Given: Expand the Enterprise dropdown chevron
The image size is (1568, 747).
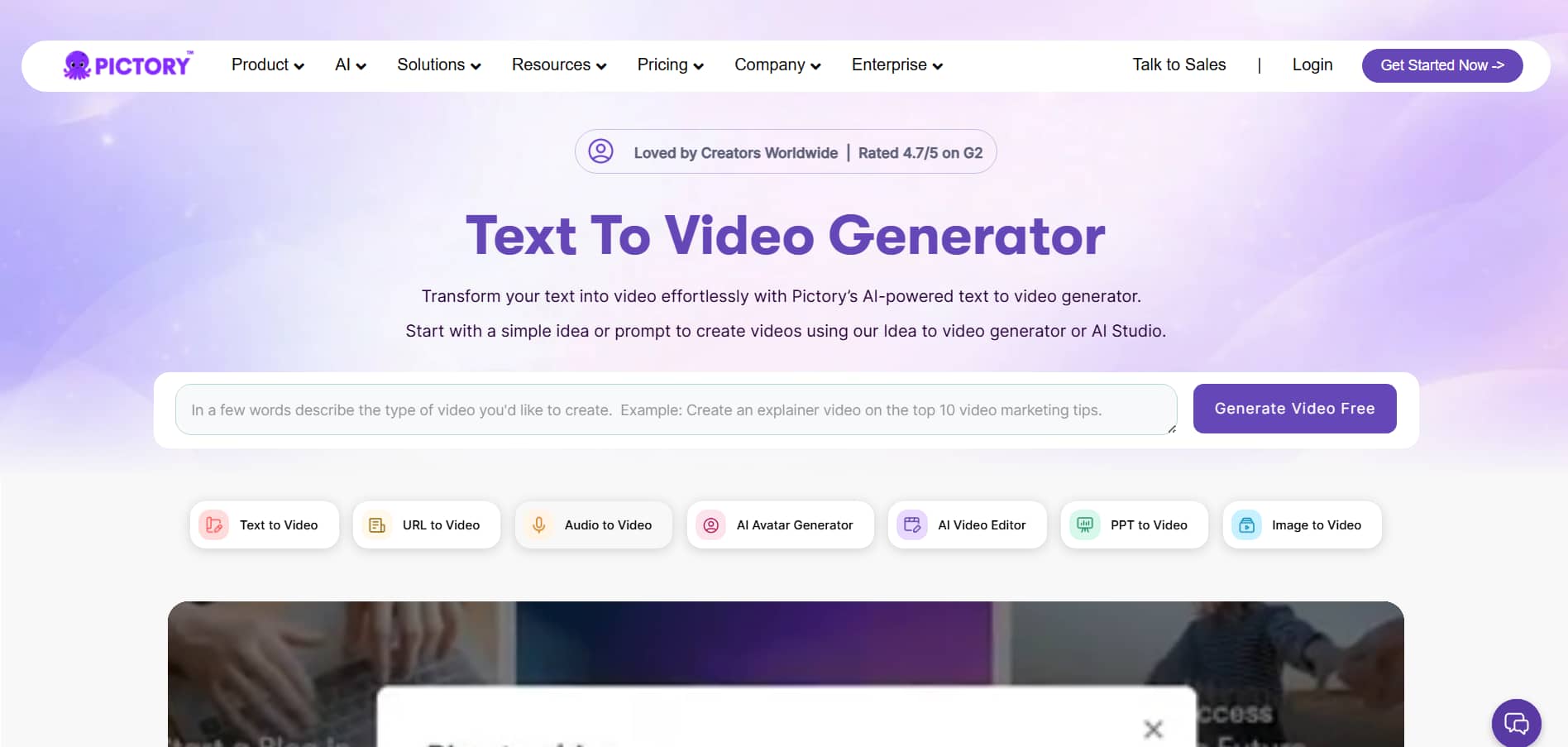Looking at the screenshot, I should [938, 66].
